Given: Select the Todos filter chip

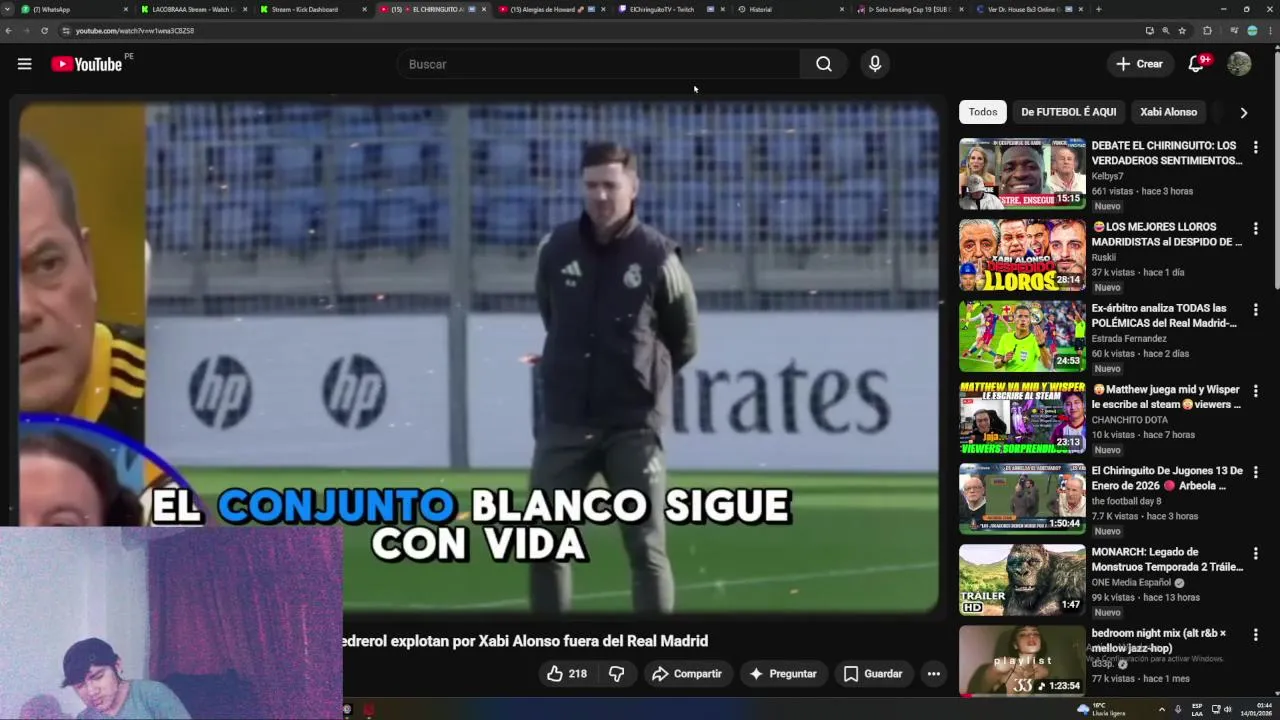Looking at the screenshot, I should pos(983,112).
